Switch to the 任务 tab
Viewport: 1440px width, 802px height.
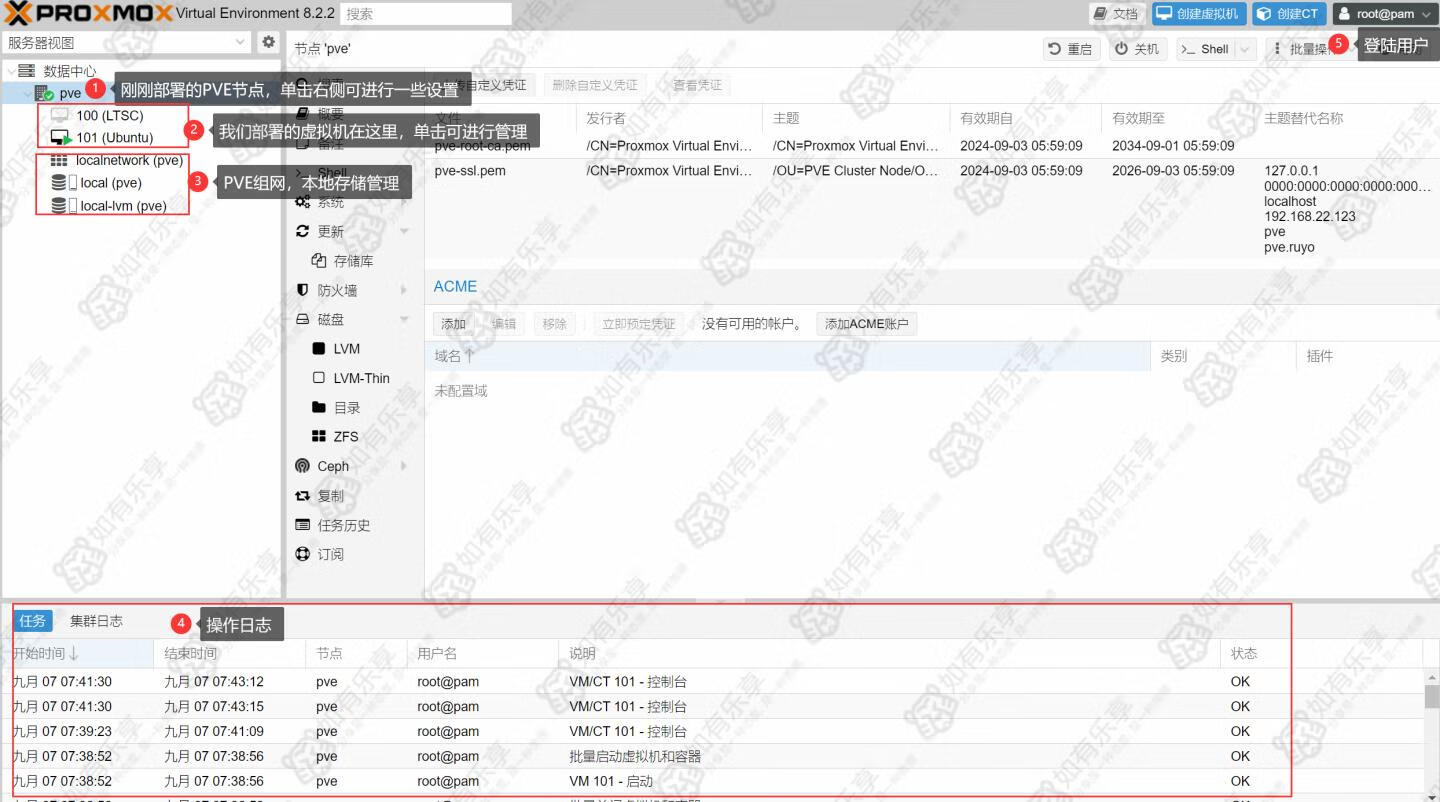33,621
